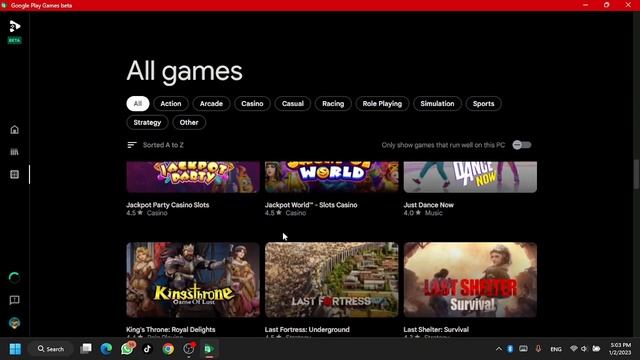Choose the Sports category chip

[483, 104]
